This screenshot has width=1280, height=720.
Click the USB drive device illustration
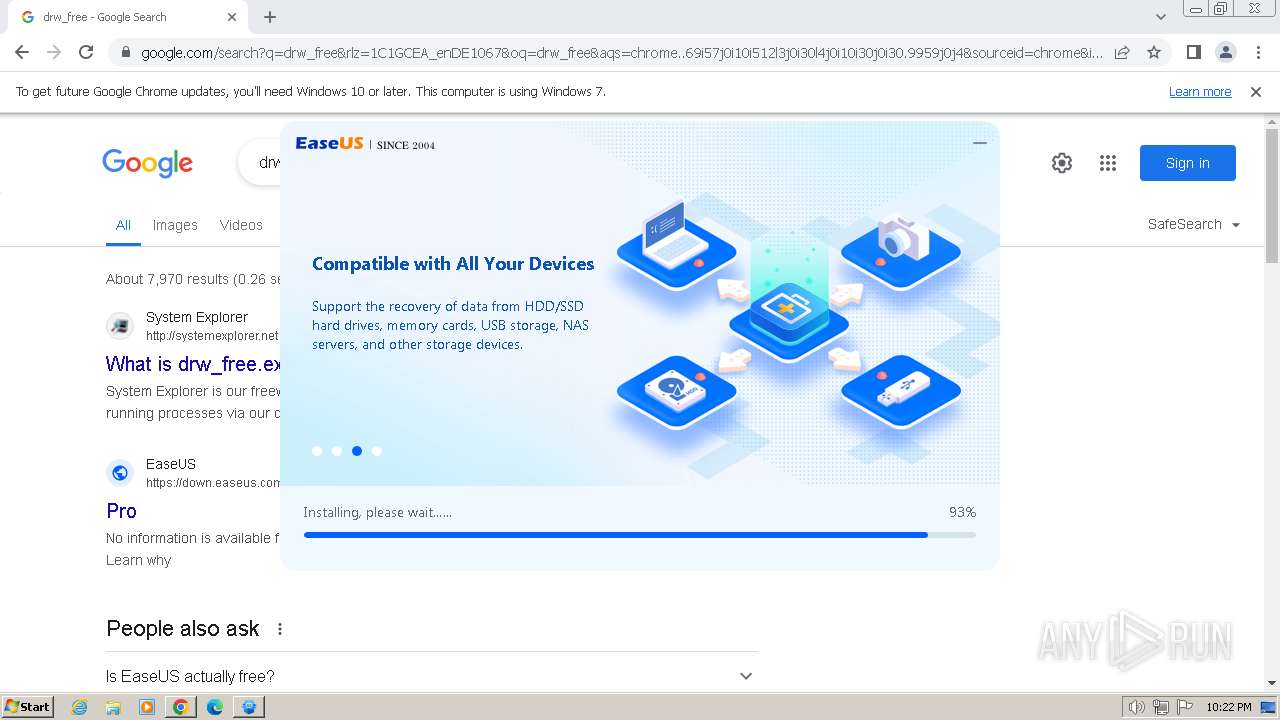901,391
